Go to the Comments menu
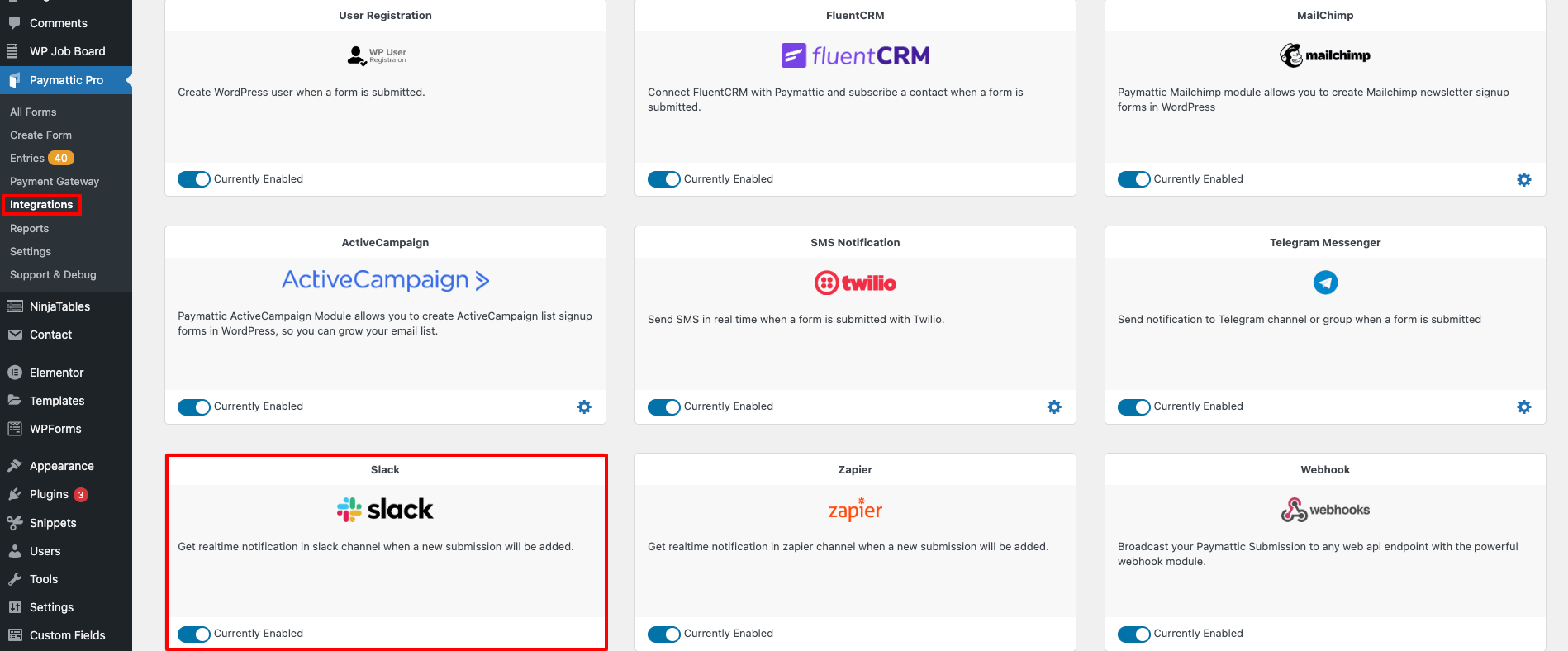This screenshot has width=1568, height=651. (x=58, y=23)
